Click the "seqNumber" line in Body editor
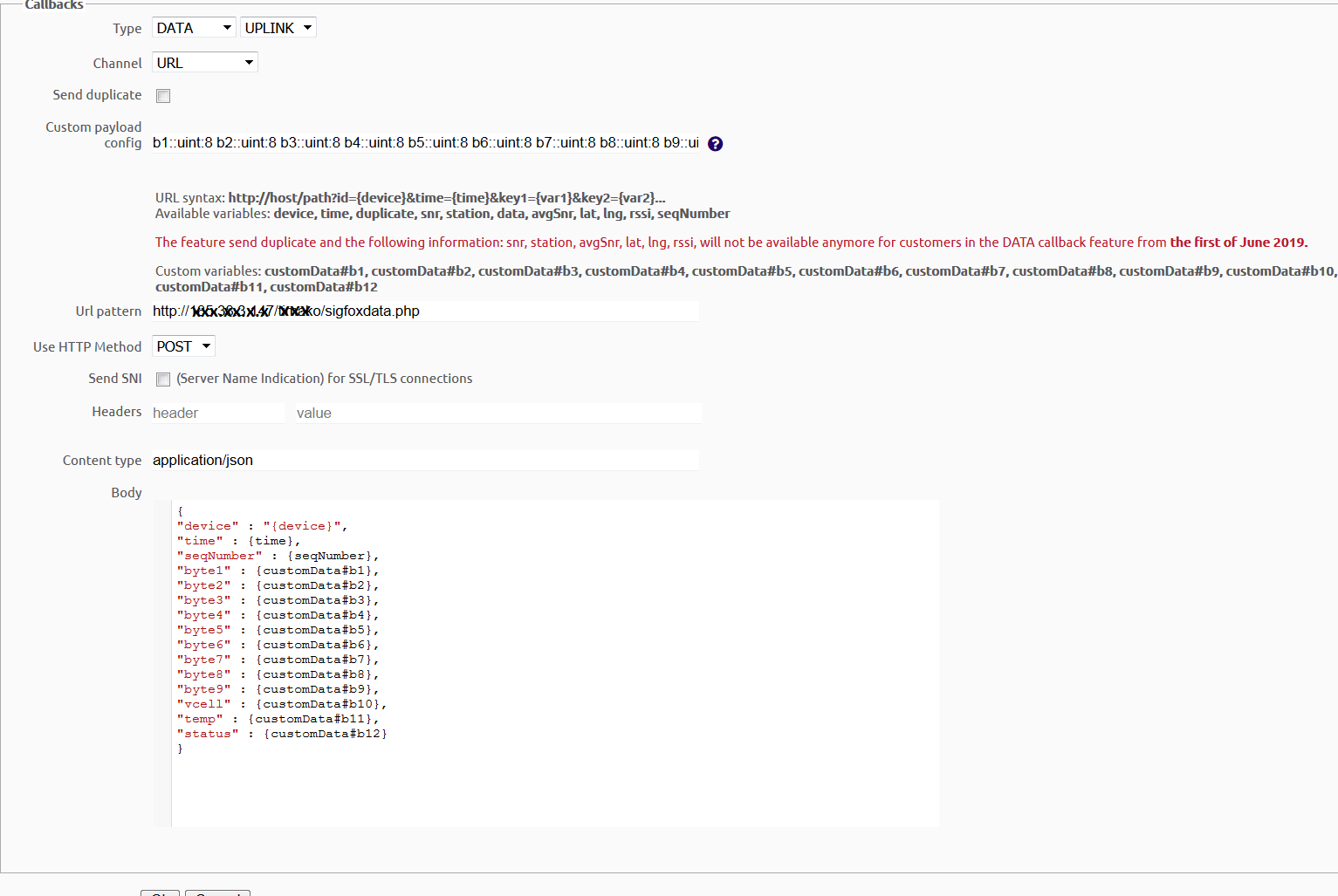The width and height of the screenshot is (1338, 896). [x=277, y=556]
